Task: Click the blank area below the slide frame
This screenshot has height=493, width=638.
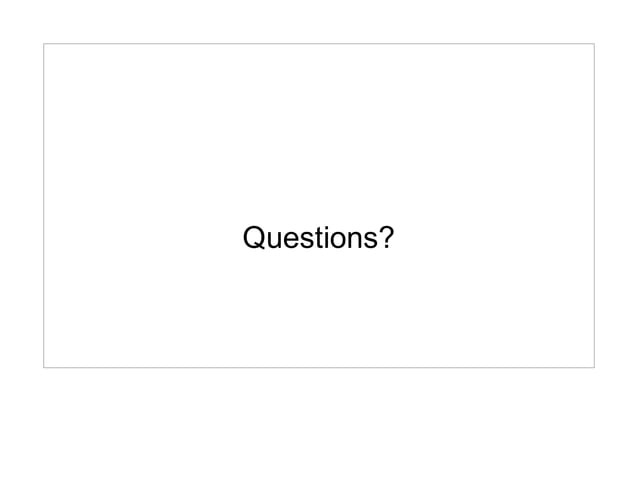Action: [319, 429]
